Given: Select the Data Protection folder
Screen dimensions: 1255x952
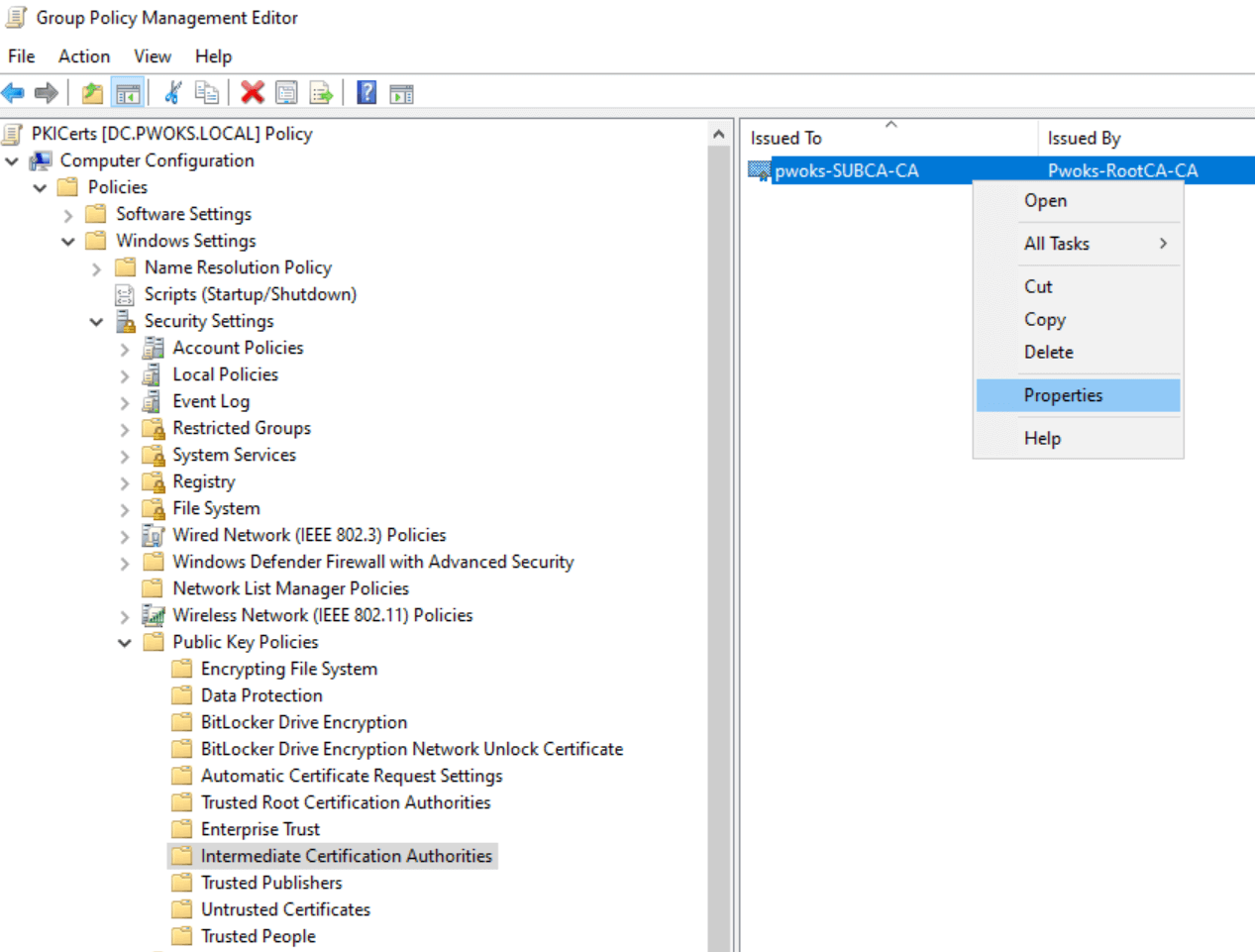Looking at the screenshot, I should (261, 695).
